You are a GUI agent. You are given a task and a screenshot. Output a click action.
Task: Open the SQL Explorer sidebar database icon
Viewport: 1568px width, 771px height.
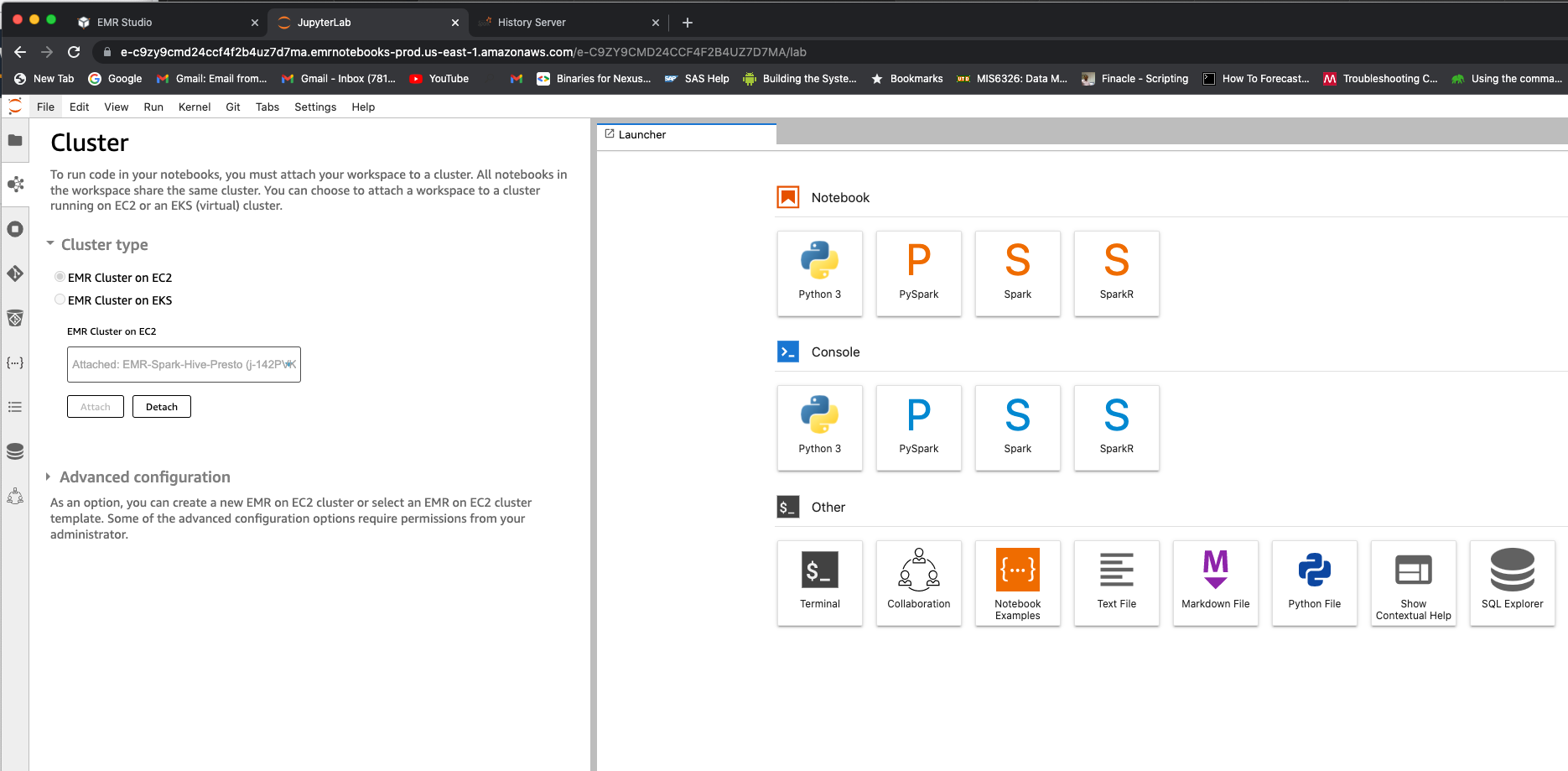point(15,451)
